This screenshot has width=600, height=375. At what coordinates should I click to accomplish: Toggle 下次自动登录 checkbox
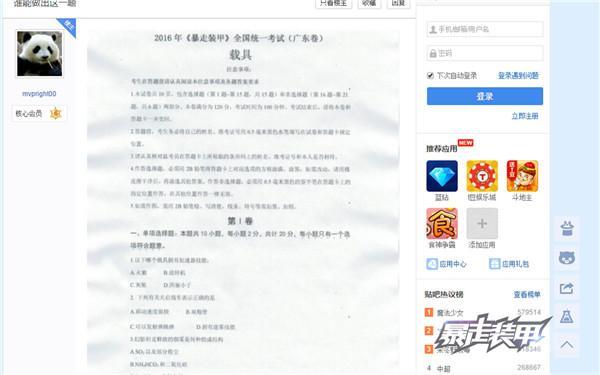pyautogui.click(x=430, y=75)
